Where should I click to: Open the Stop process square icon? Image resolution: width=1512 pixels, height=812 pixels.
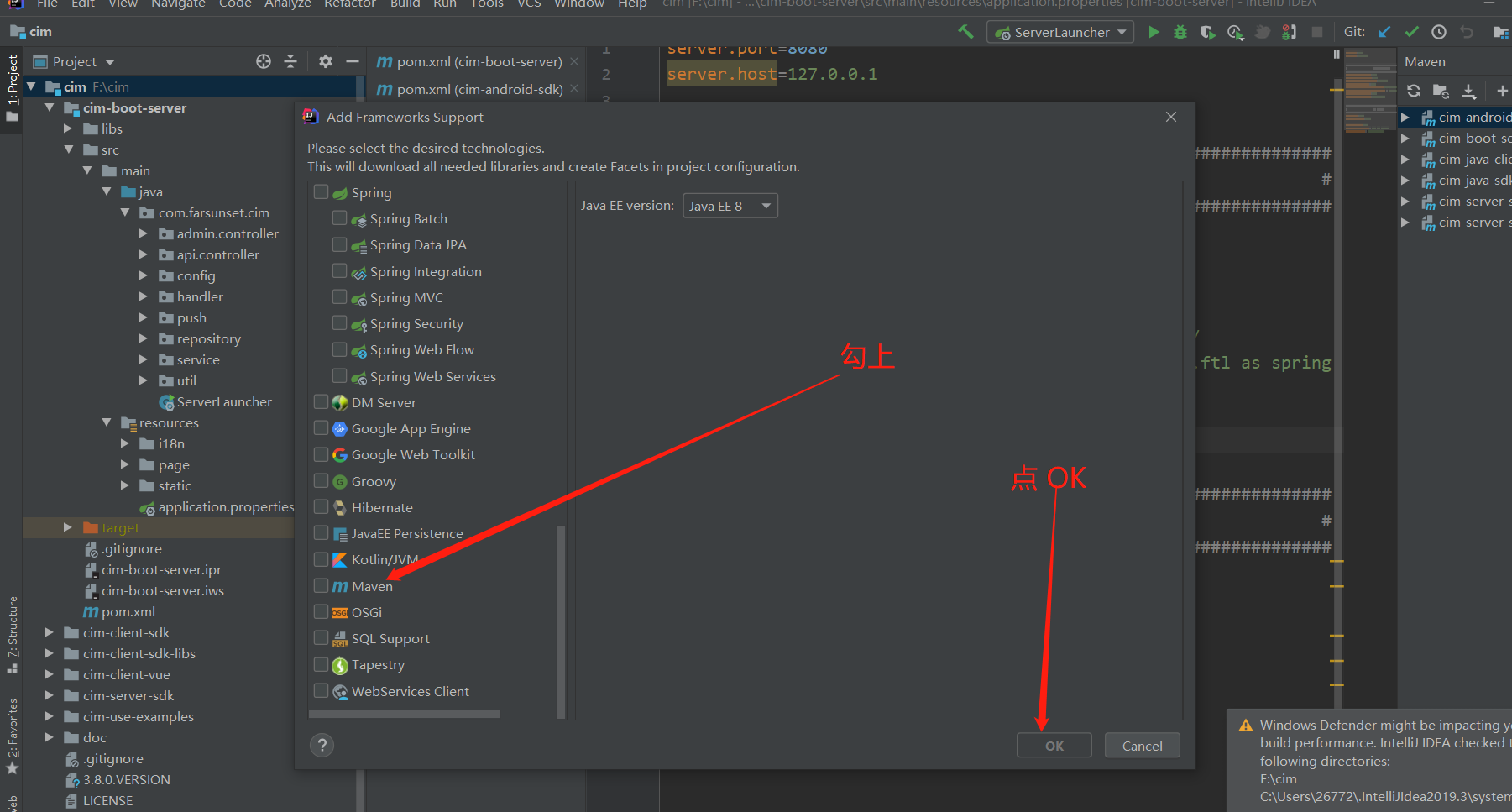point(1317,32)
